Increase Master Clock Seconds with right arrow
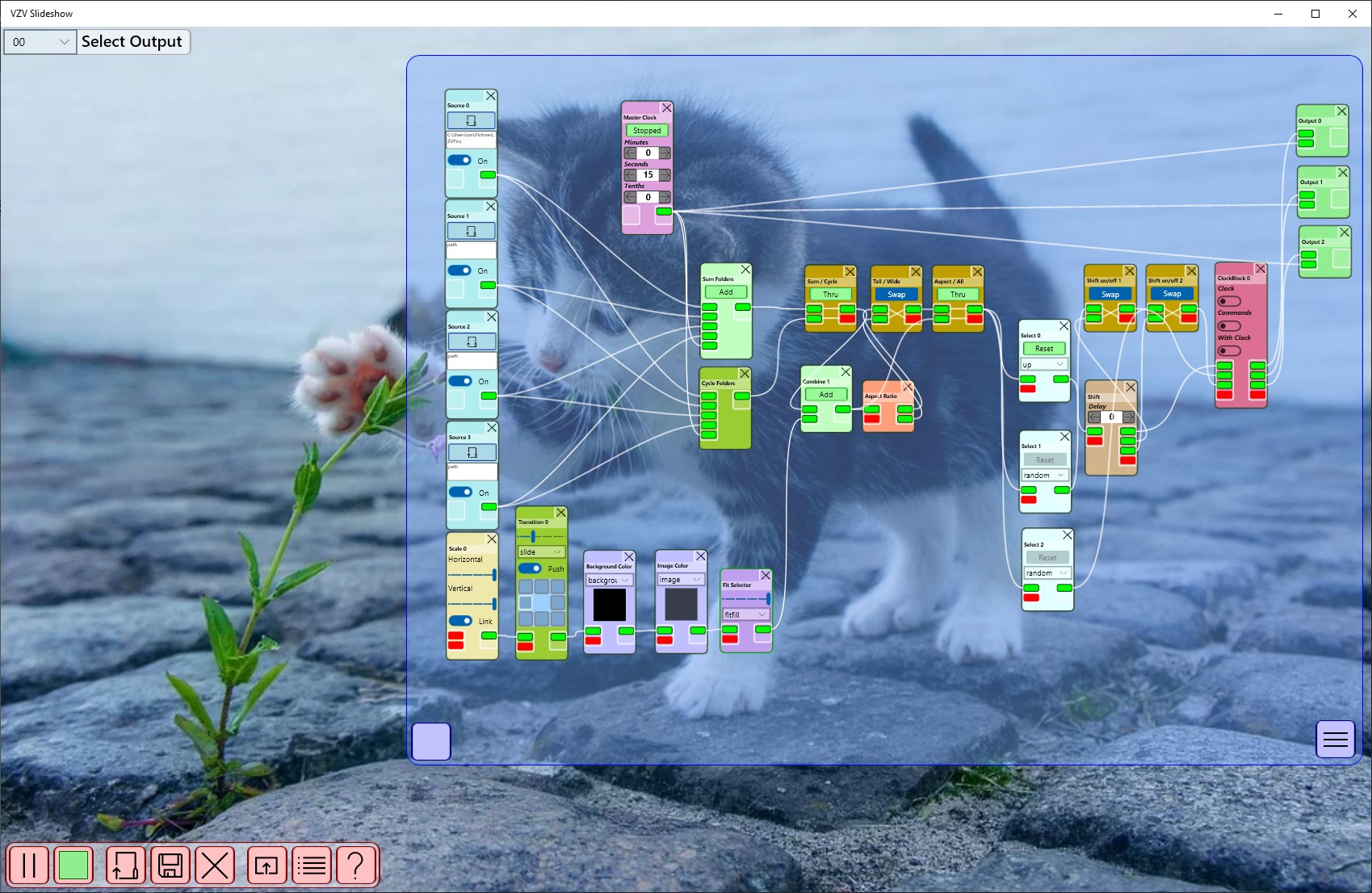1372x893 pixels. coord(665,175)
